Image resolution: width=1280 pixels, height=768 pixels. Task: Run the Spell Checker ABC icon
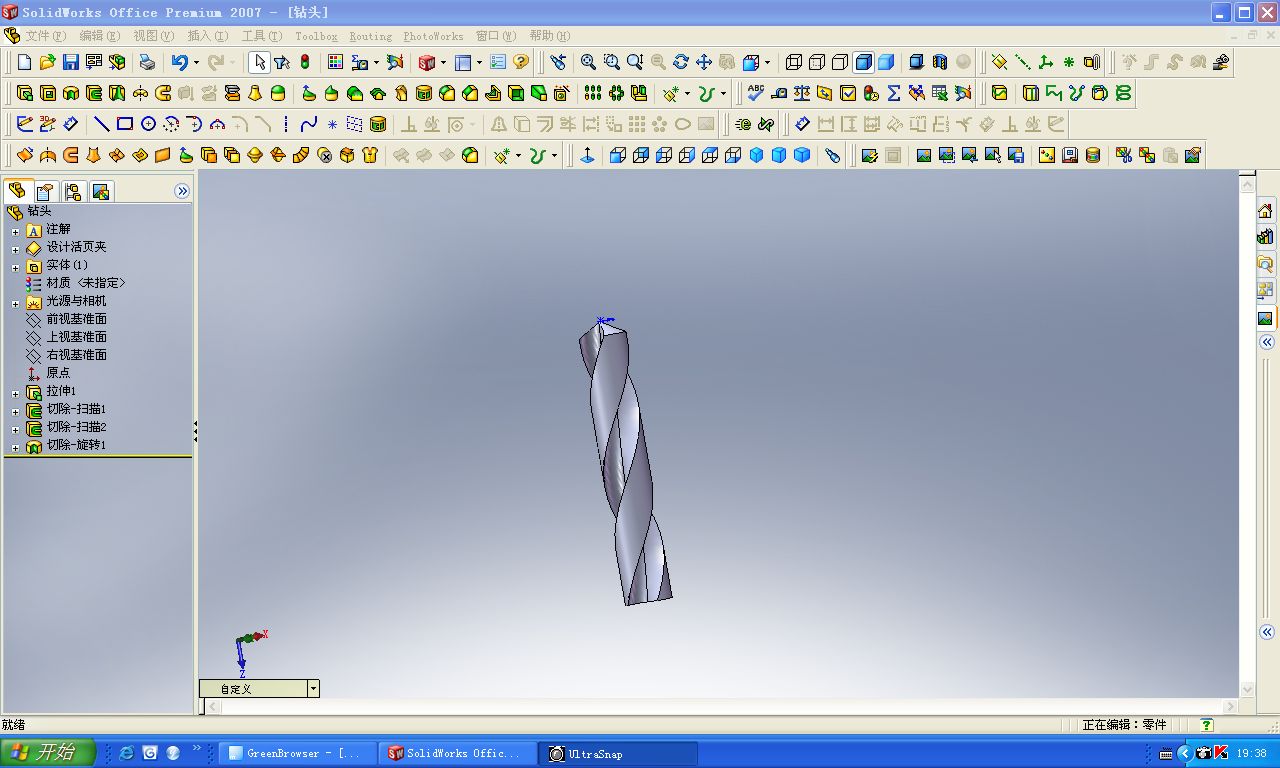click(756, 93)
